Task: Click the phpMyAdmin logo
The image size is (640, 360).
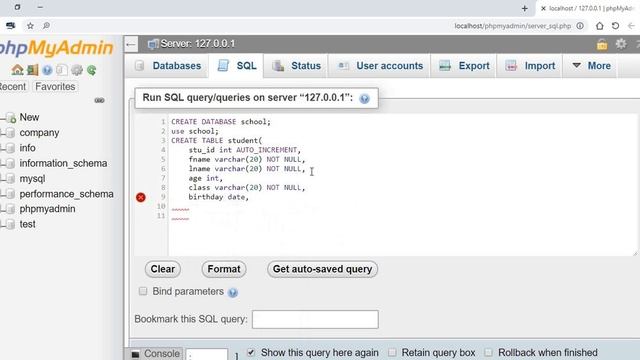Action: [56, 48]
